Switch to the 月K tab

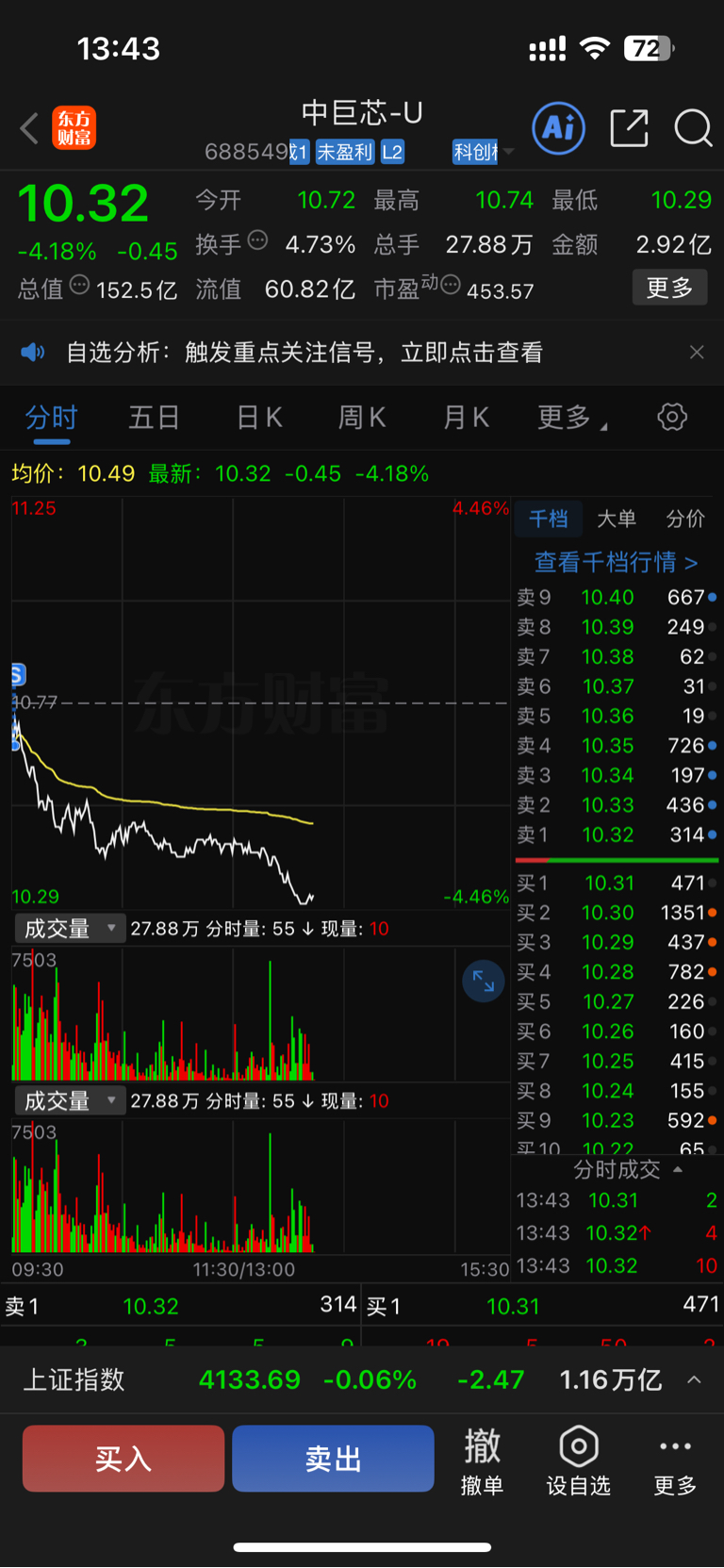466,418
